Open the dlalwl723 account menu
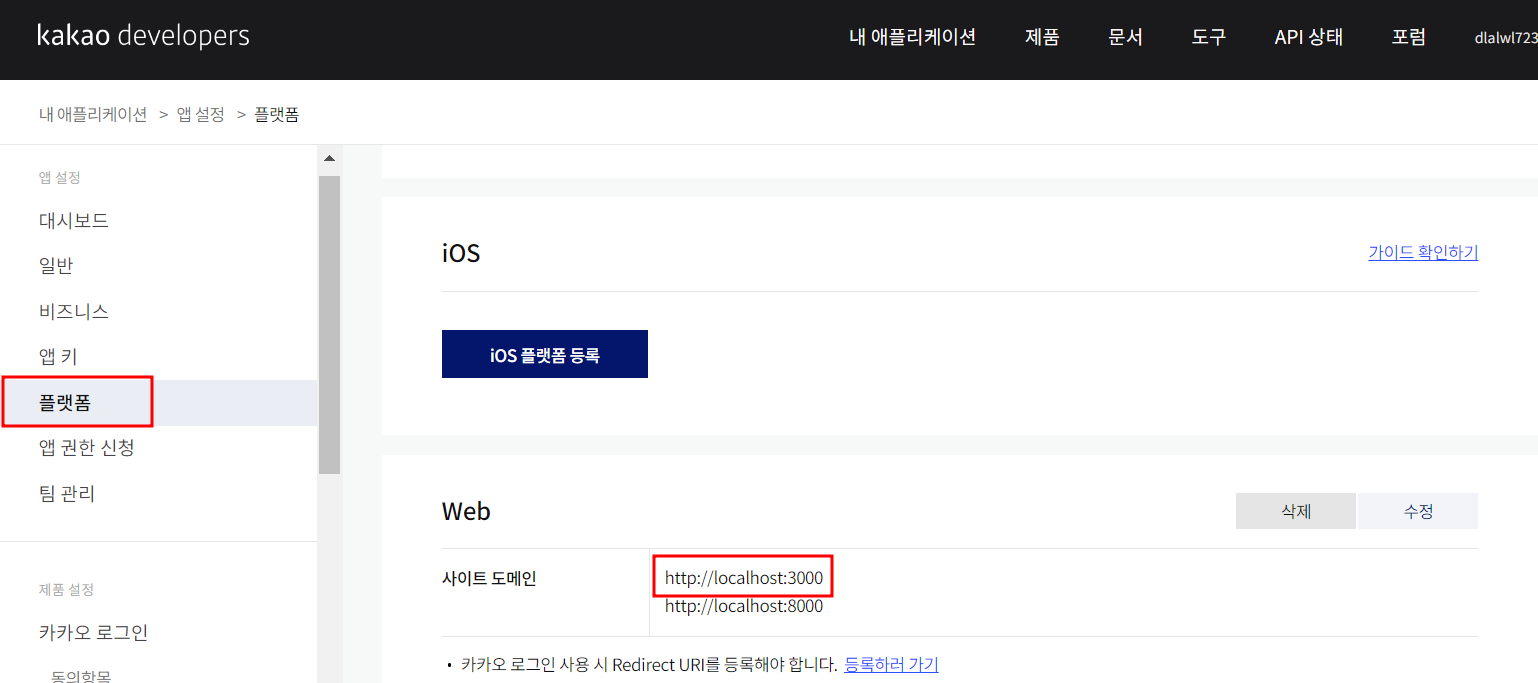This screenshot has width=1538, height=683. pos(1506,38)
